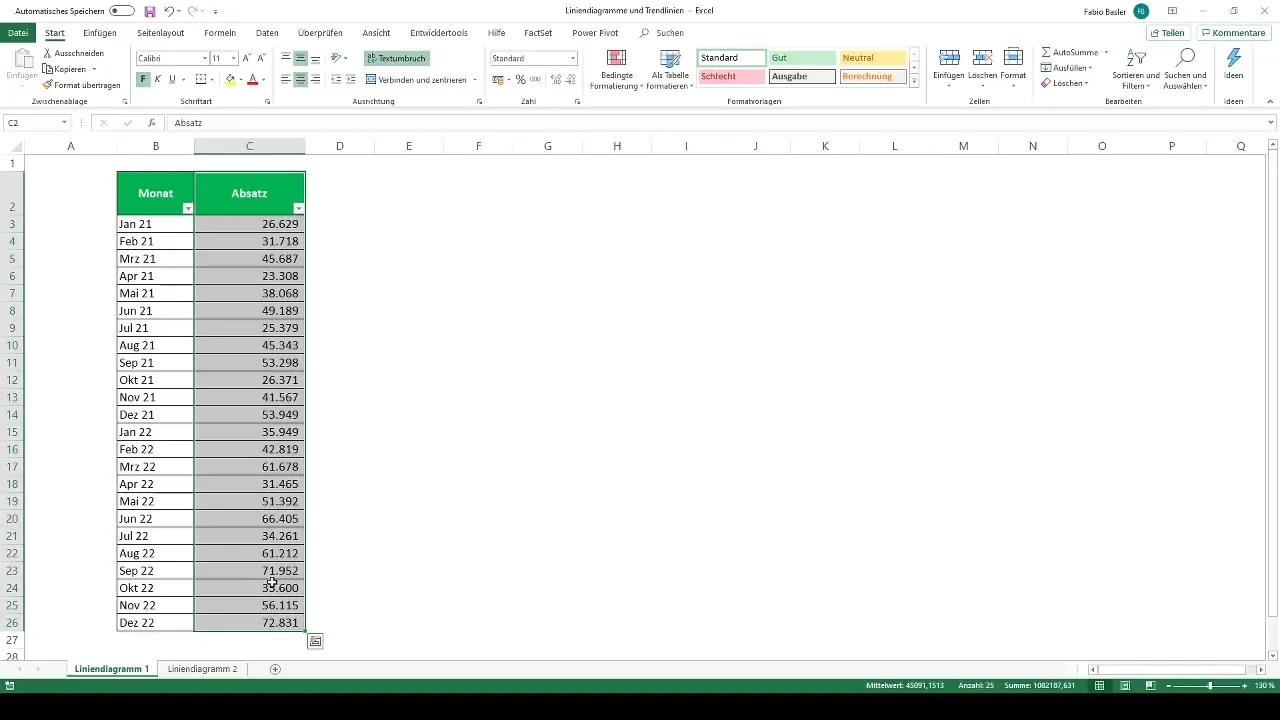Click the Ideen lightning icon
Image resolution: width=1280 pixels, height=720 pixels.
pyautogui.click(x=1234, y=58)
